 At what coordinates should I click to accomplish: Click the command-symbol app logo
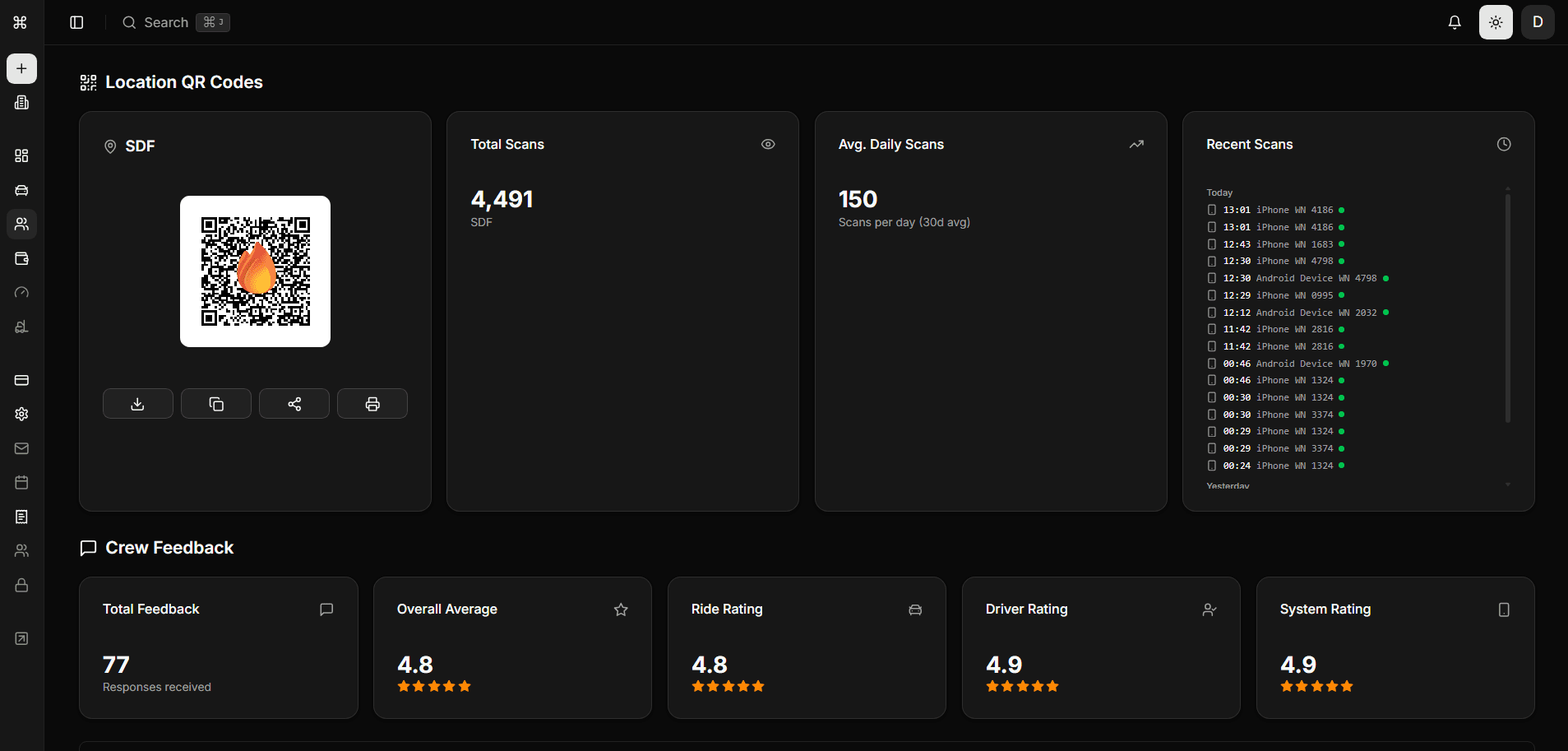pyautogui.click(x=21, y=22)
